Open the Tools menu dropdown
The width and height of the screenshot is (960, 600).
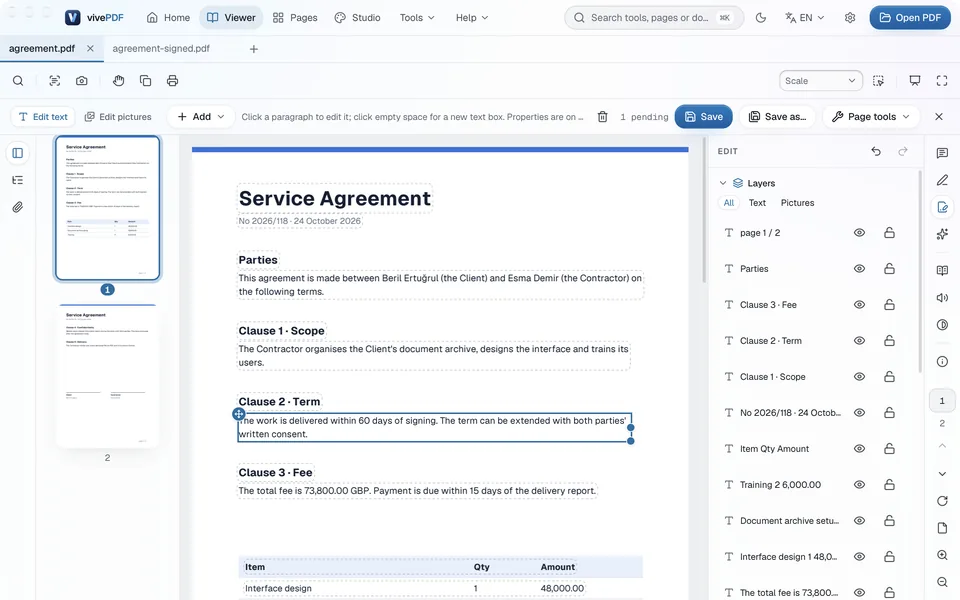(x=417, y=18)
